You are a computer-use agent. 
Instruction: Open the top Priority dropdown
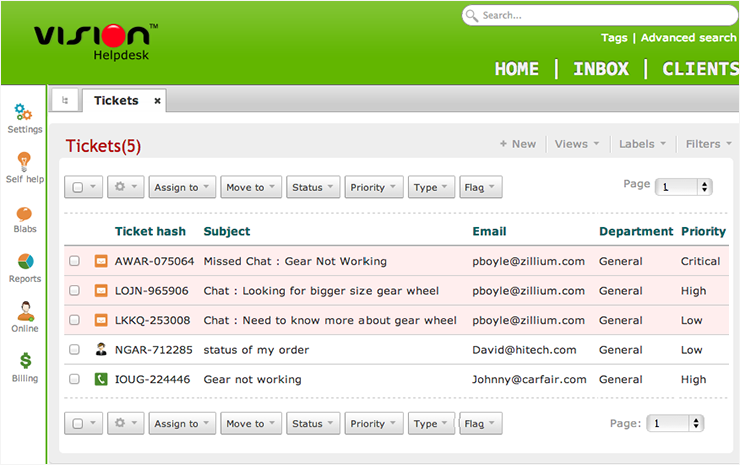(x=374, y=187)
